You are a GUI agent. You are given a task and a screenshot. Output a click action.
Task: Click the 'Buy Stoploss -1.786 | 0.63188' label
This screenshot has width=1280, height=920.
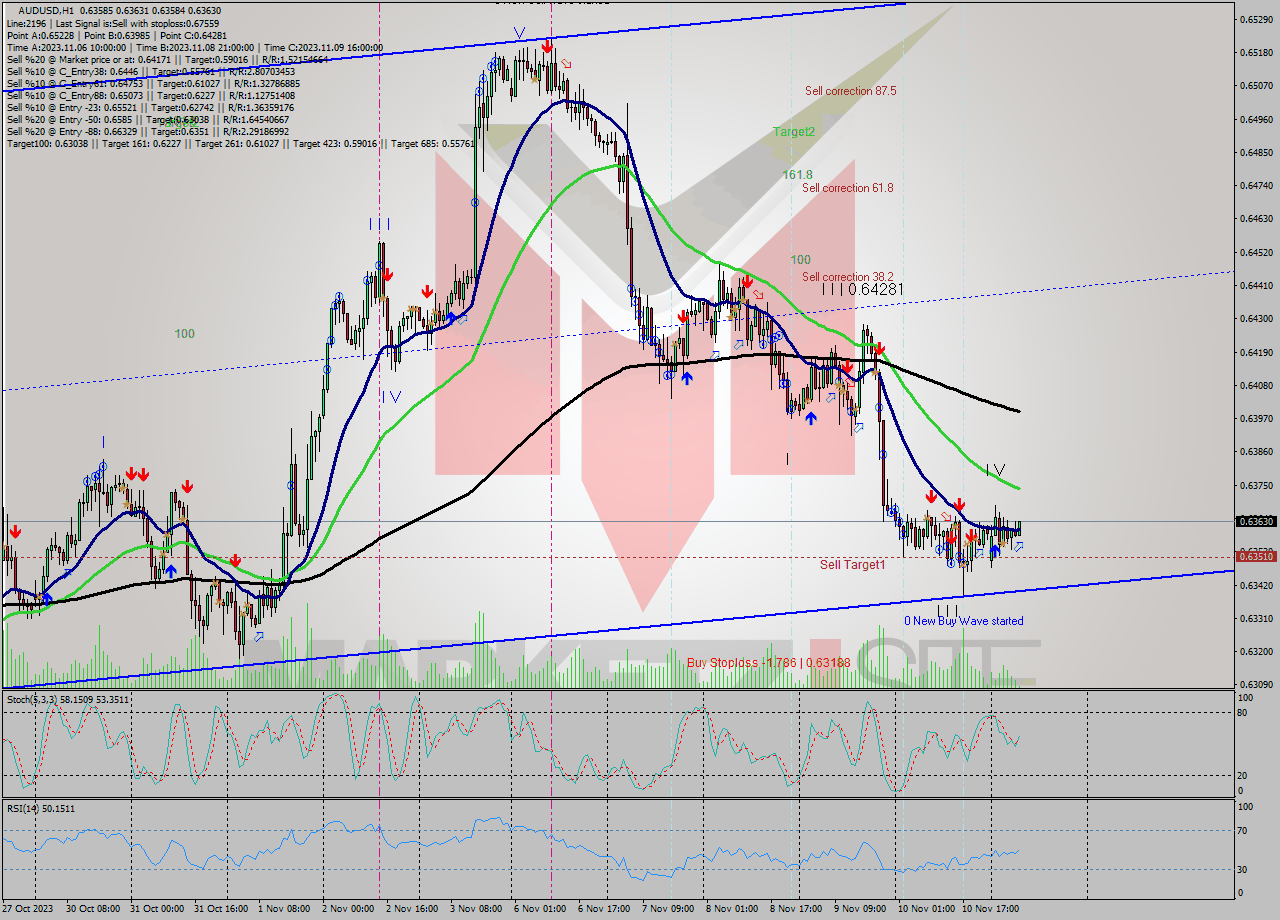pyautogui.click(x=768, y=663)
